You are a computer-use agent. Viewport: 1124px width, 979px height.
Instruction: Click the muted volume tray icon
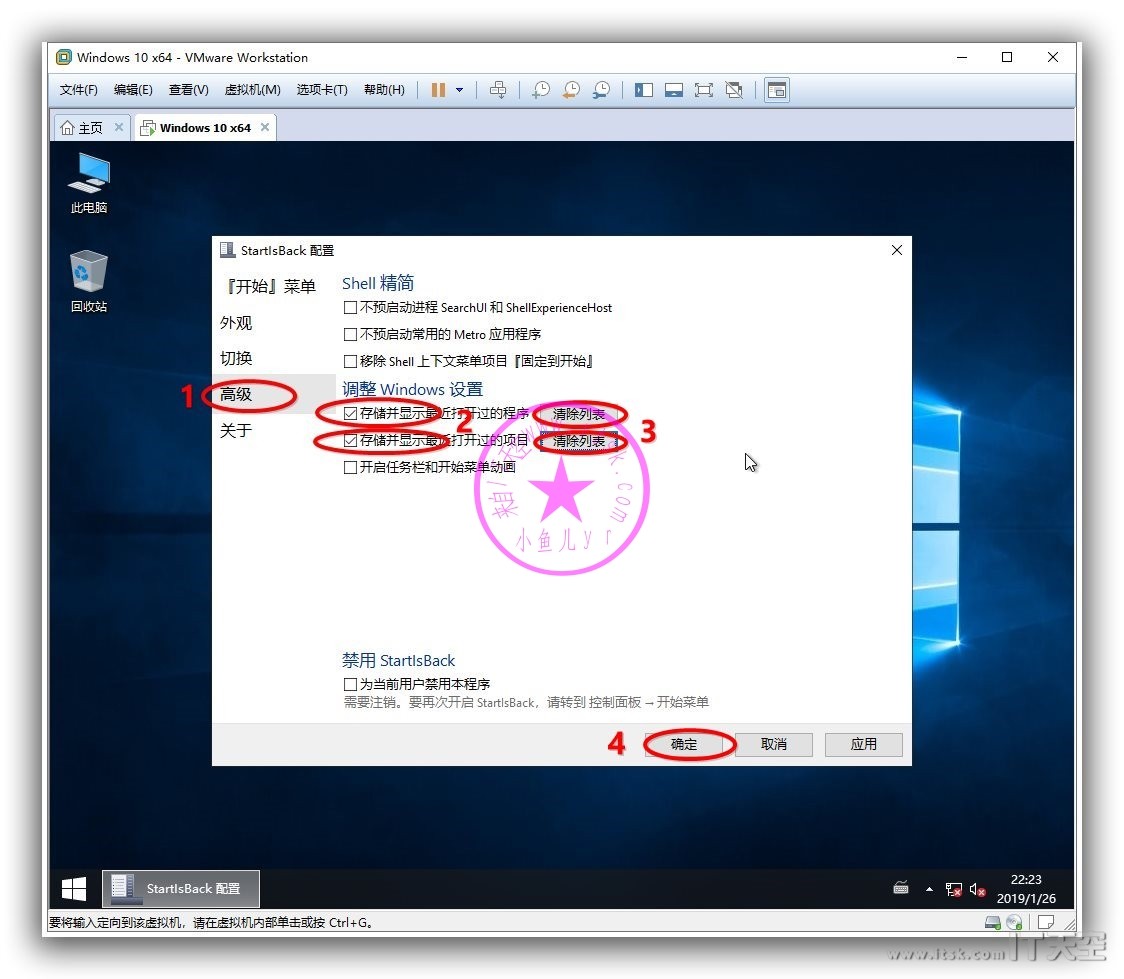pos(977,889)
